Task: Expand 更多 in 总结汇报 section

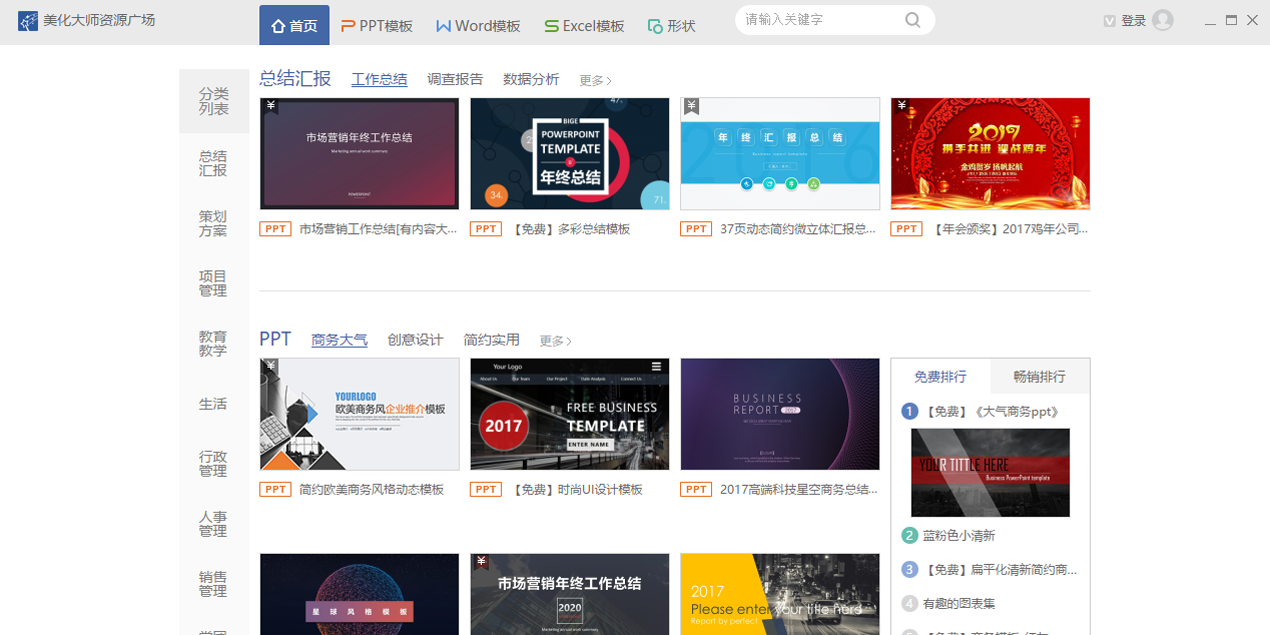Action: tap(595, 81)
